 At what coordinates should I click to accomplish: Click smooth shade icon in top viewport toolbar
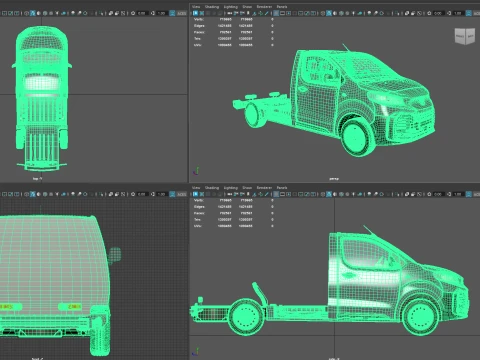click(32, 13)
